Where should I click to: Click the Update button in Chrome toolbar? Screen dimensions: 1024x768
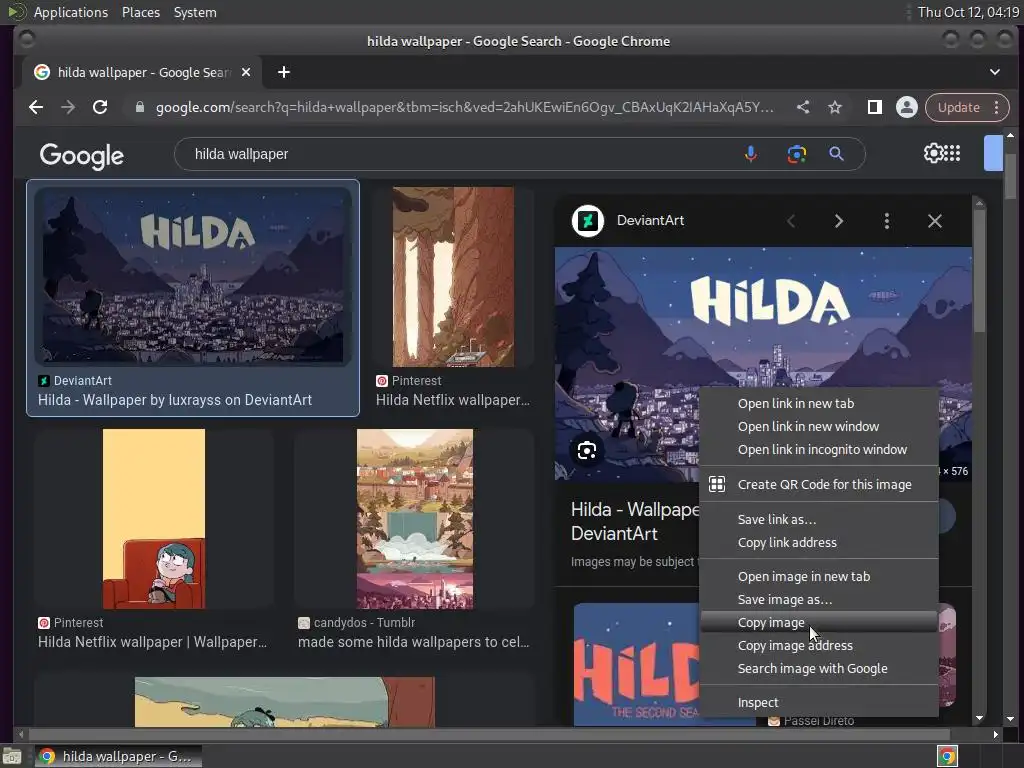tap(959, 107)
